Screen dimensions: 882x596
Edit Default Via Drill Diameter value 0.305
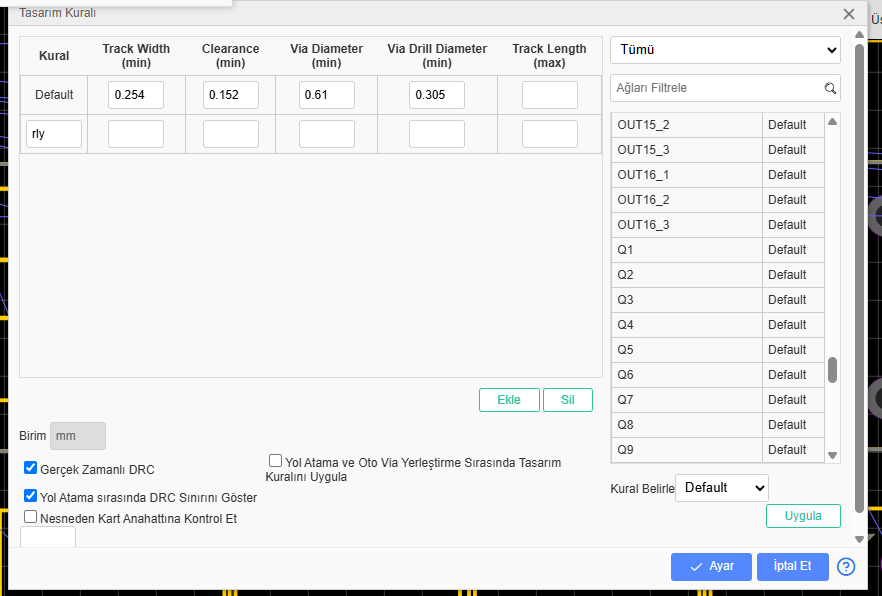[x=437, y=95]
